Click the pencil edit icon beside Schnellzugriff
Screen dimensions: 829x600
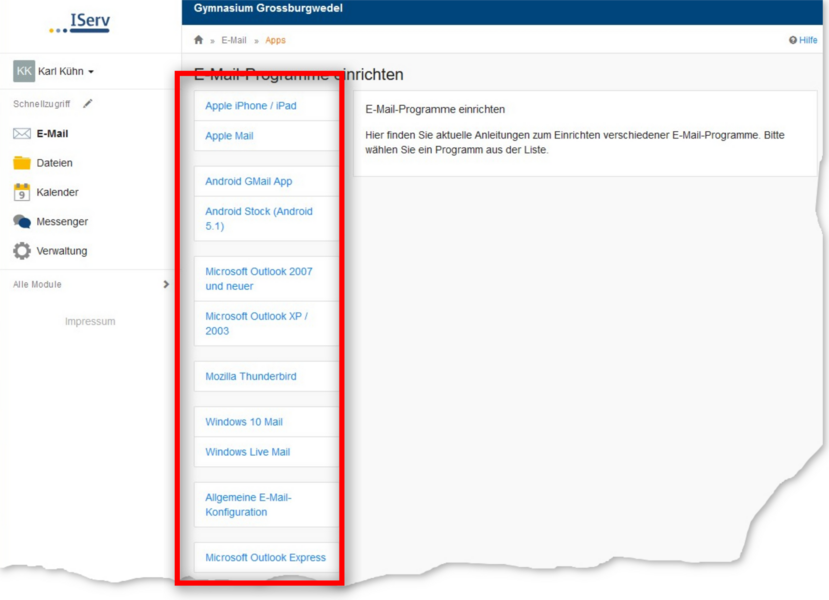(x=88, y=103)
